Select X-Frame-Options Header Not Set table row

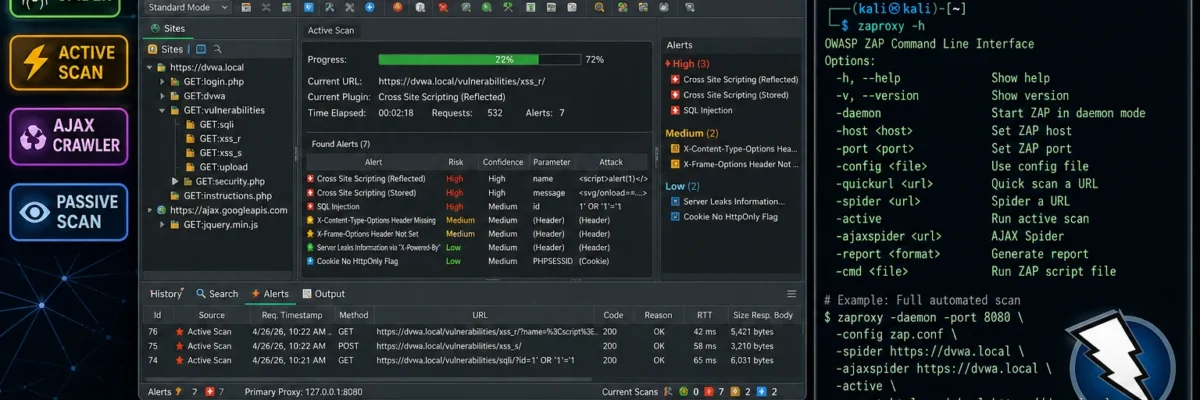[478, 233]
